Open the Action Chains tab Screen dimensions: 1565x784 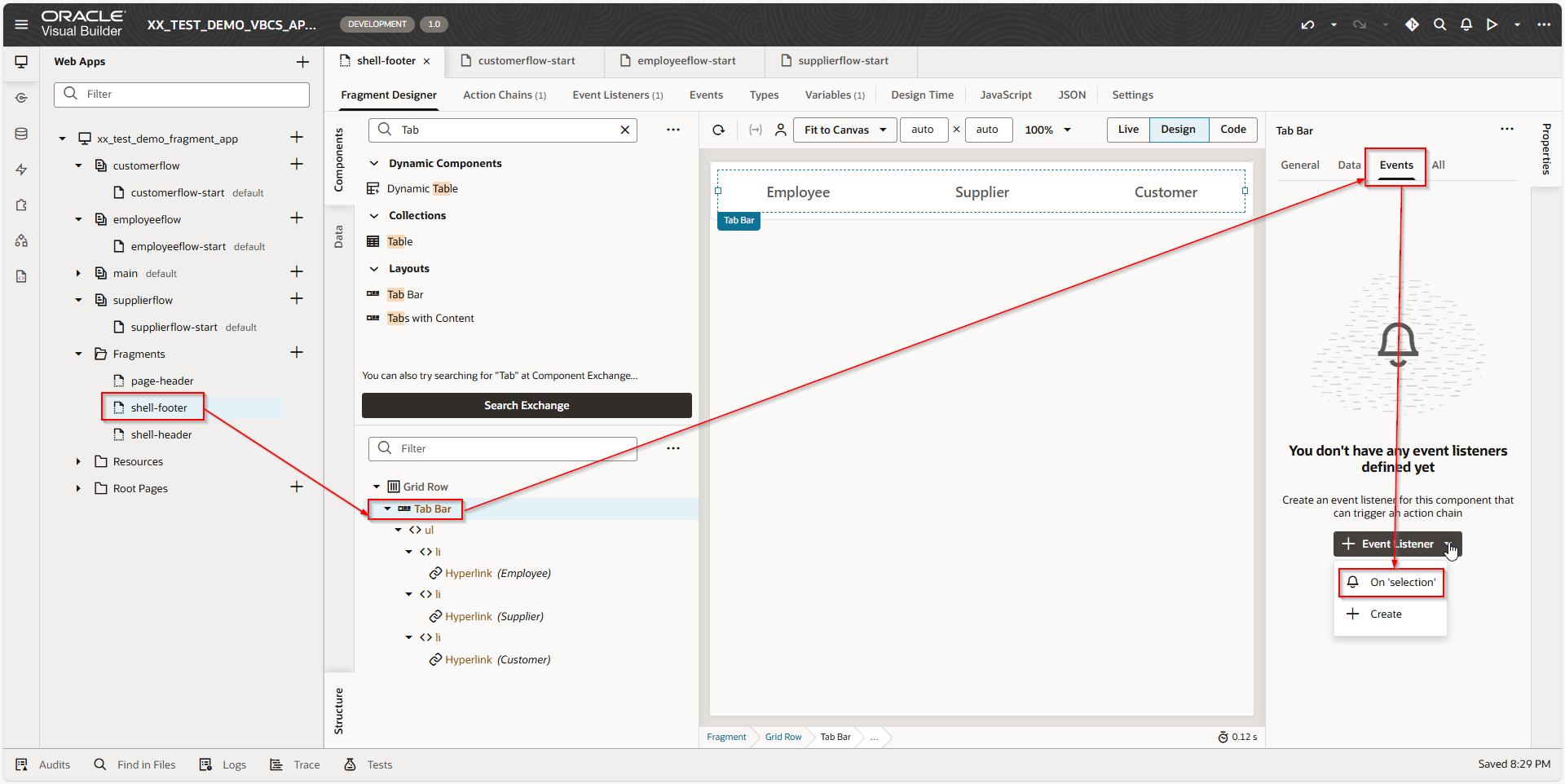point(504,95)
